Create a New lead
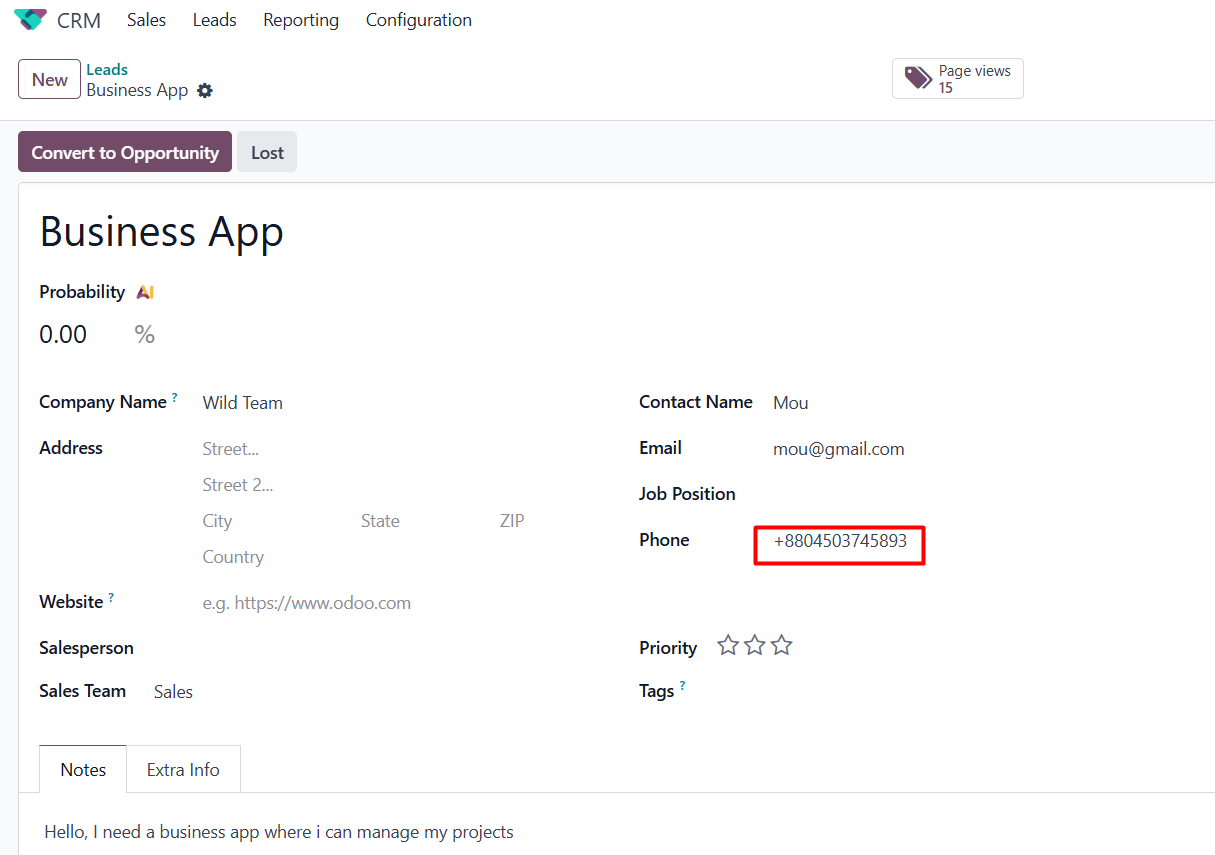 [x=49, y=79]
